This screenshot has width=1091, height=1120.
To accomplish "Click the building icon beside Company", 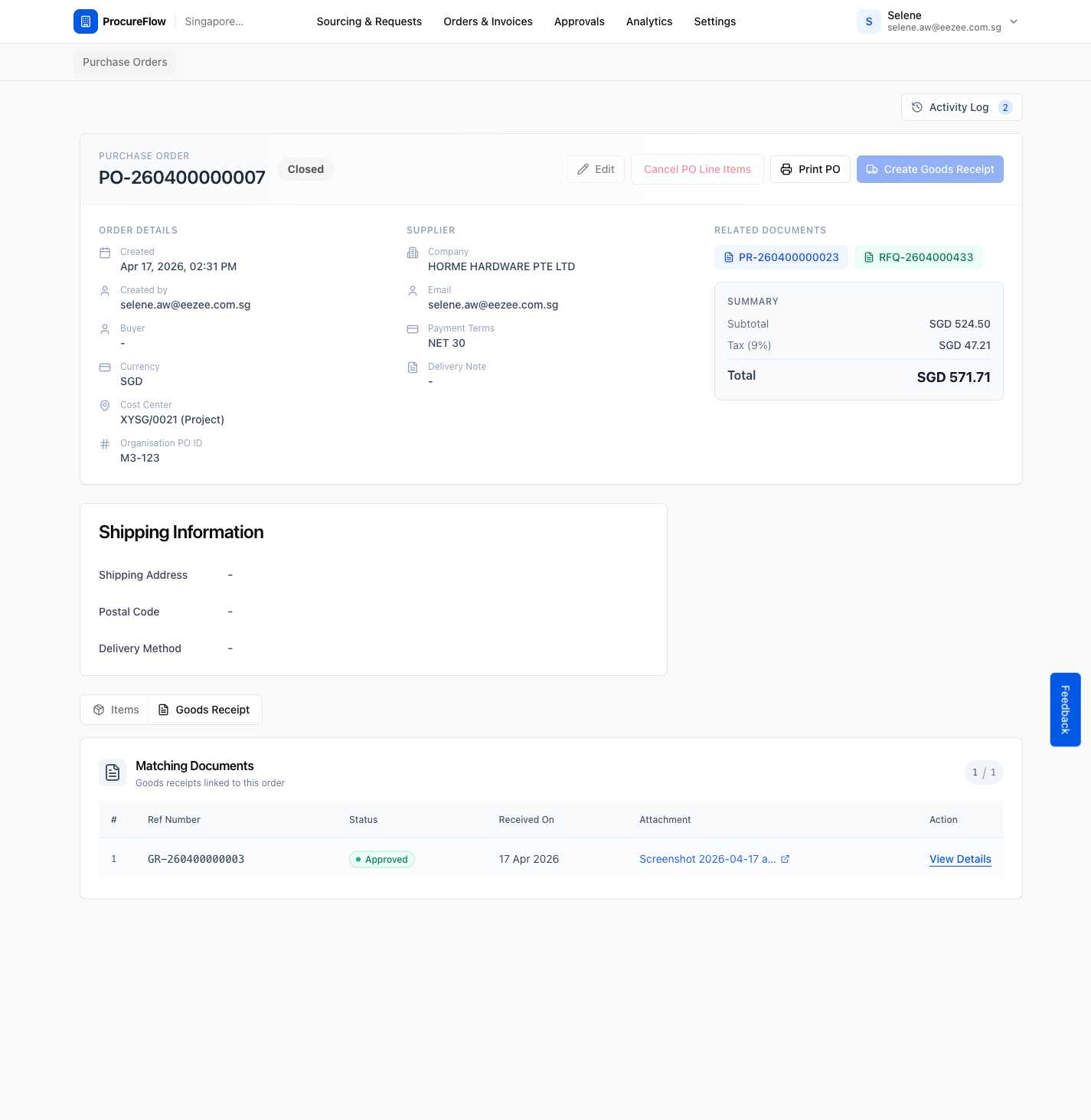I will [413, 253].
